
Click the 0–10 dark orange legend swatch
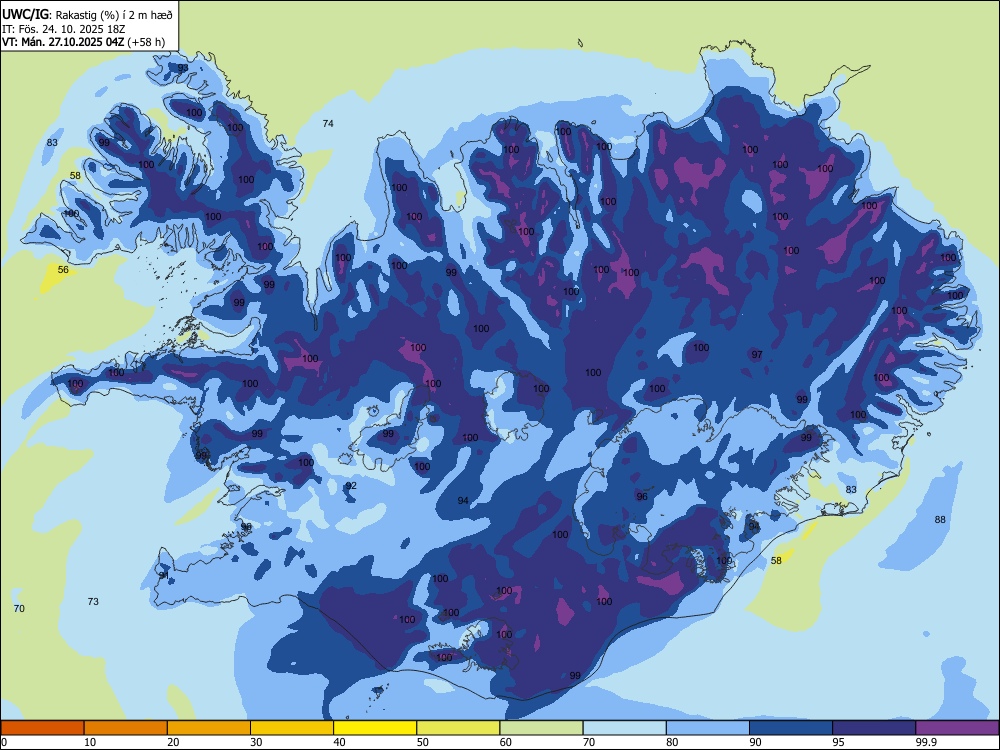pos(42,728)
